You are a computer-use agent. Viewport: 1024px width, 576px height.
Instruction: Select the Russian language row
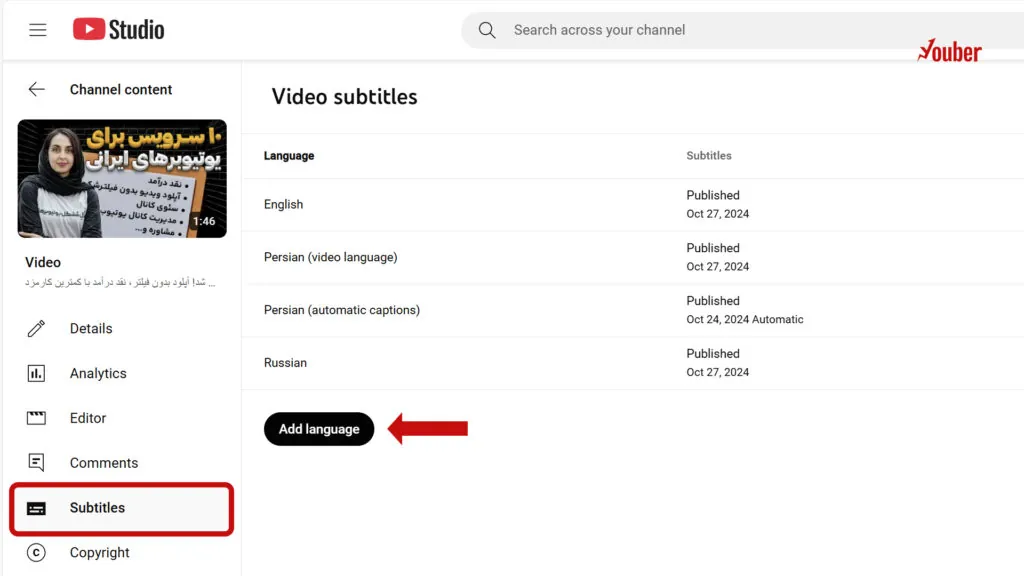633,363
